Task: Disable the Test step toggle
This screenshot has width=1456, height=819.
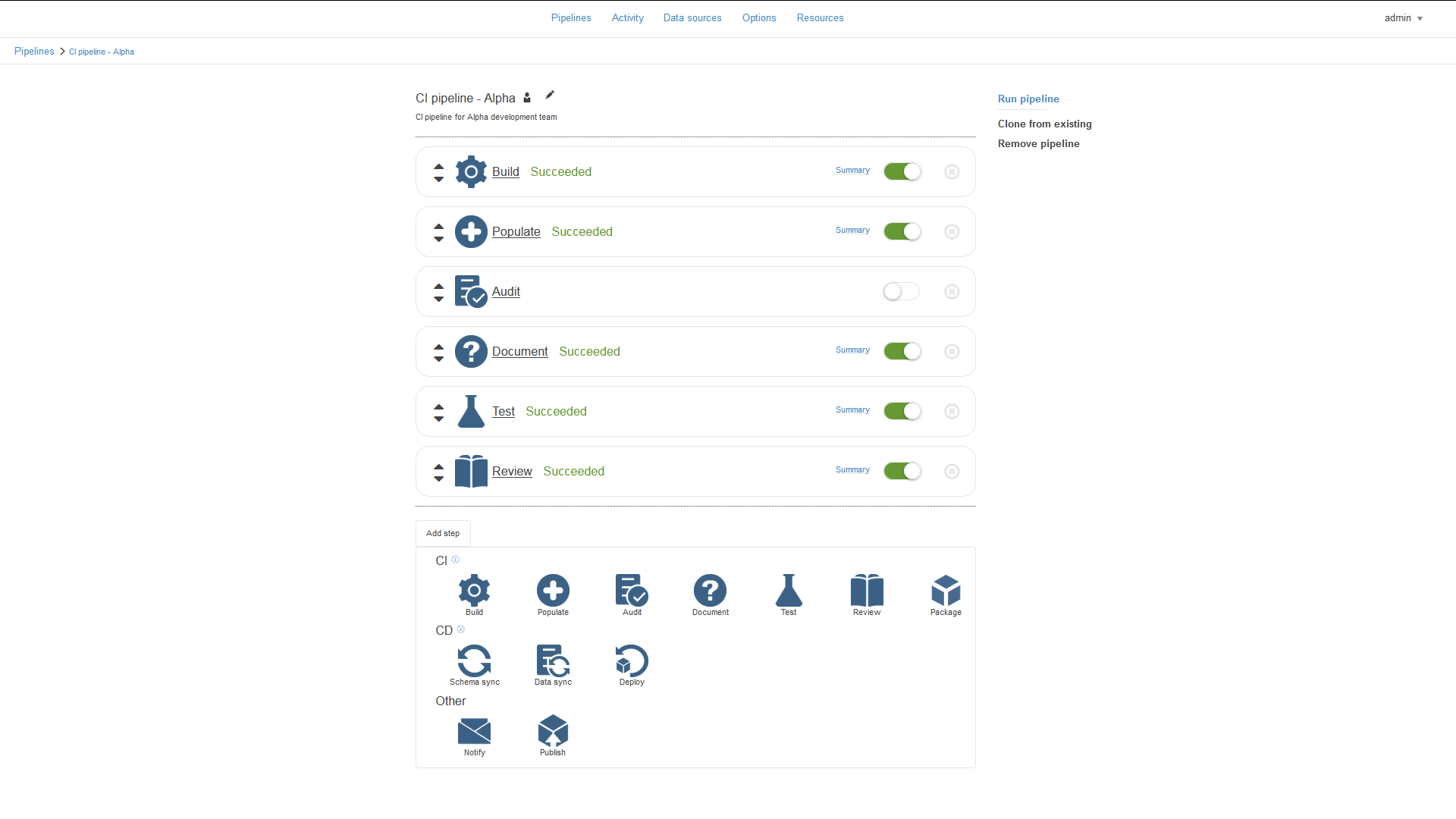Action: [902, 411]
